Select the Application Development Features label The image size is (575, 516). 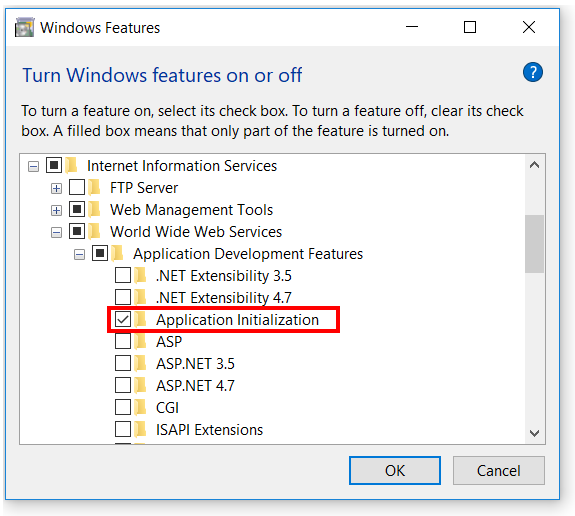(248, 254)
